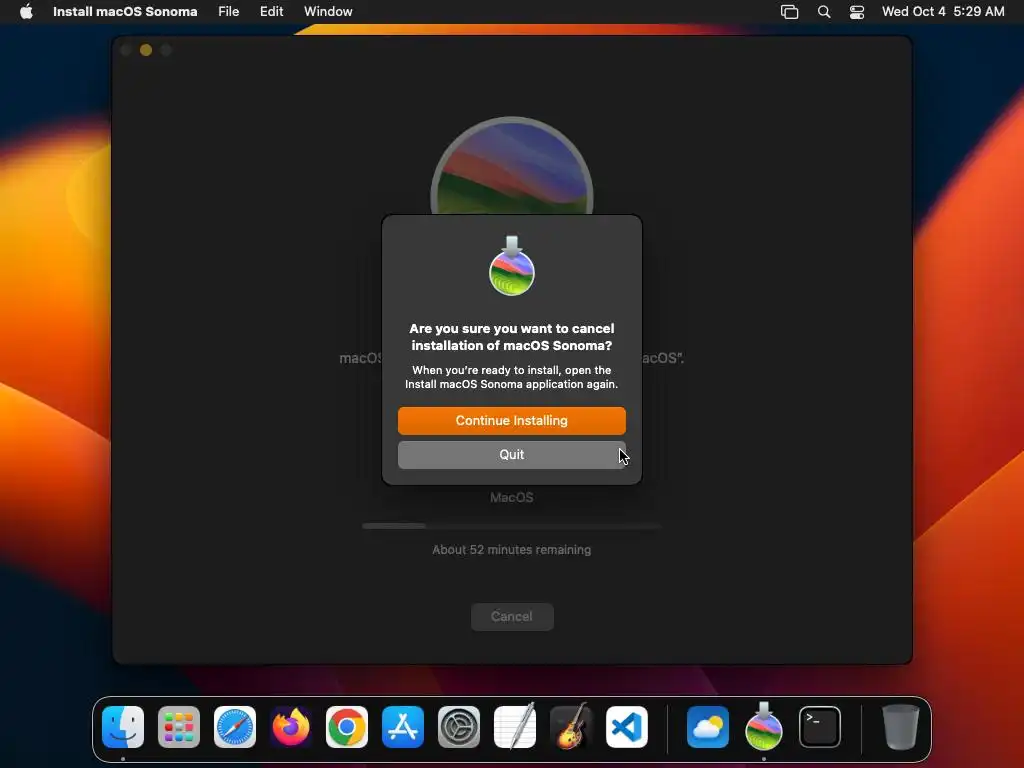Click the Sonoma artwork circle image
This screenshot has width=1024, height=768.
(512, 166)
